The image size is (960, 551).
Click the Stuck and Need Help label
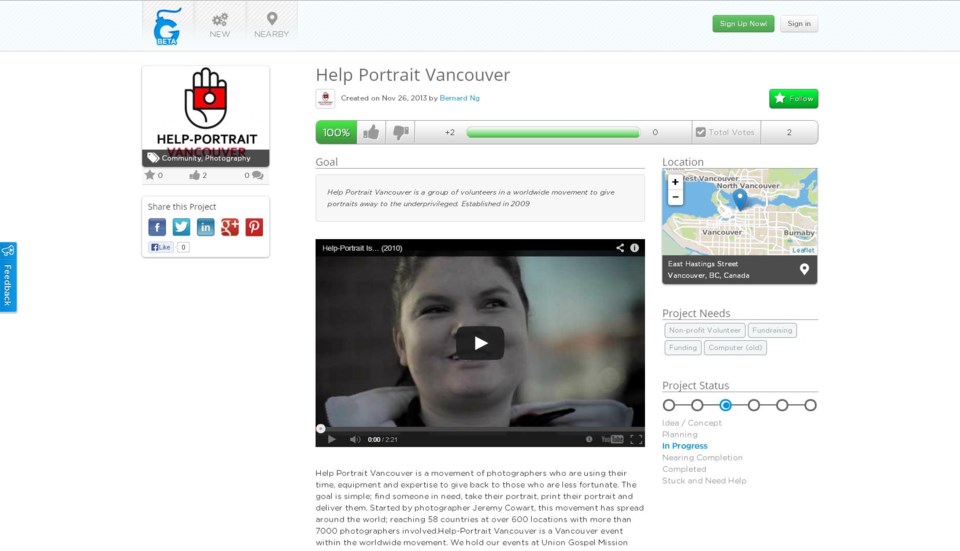tap(704, 481)
